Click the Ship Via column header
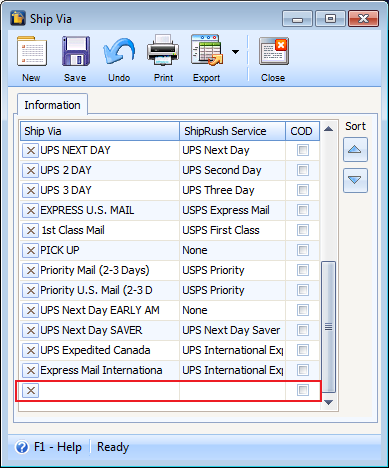Screen dimensions: 389x468 point(100,131)
